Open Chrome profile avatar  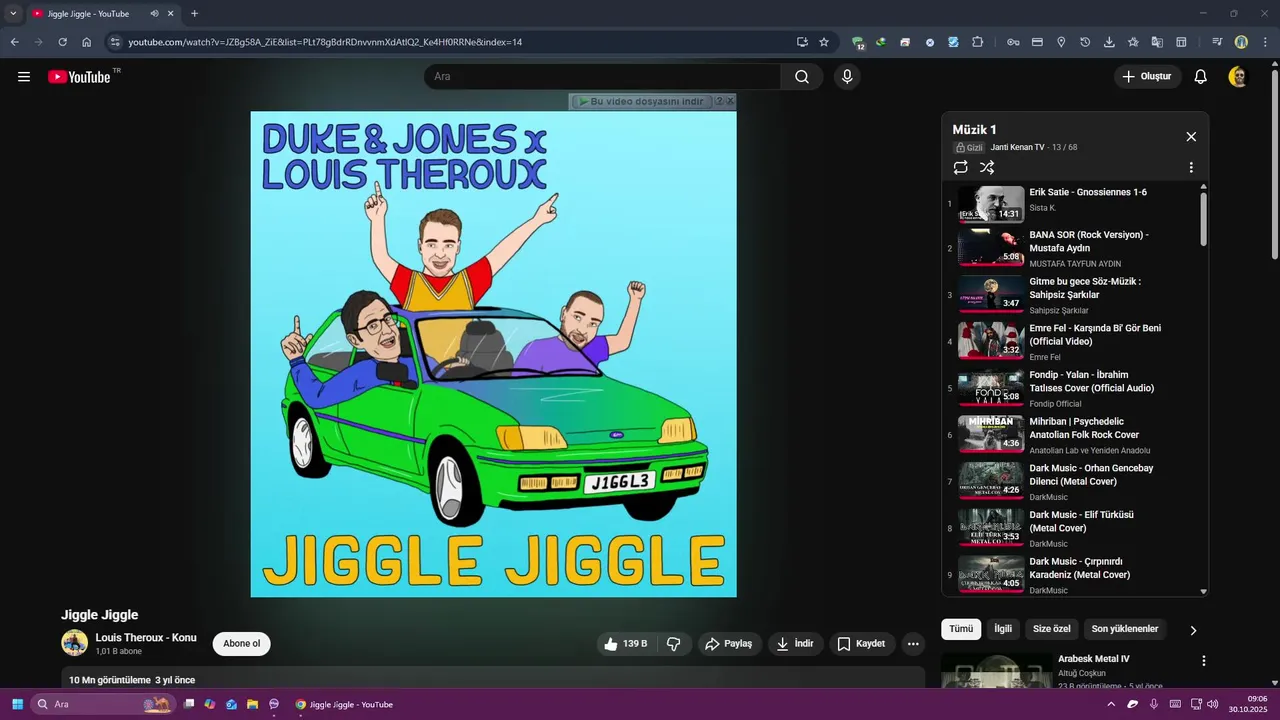(x=1241, y=42)
